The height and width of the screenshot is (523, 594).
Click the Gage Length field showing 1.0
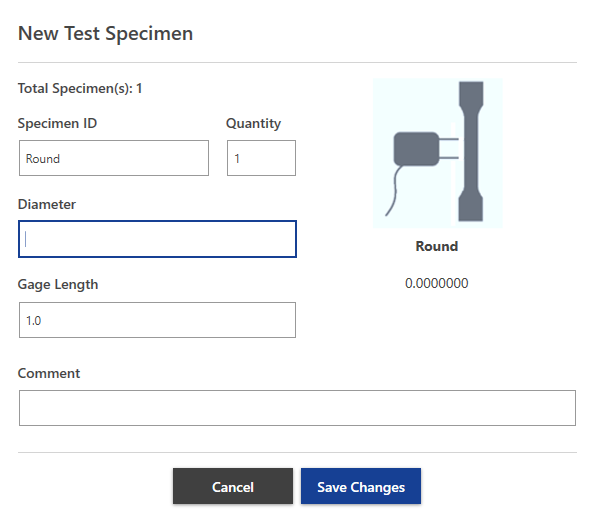tap(158, 320)
